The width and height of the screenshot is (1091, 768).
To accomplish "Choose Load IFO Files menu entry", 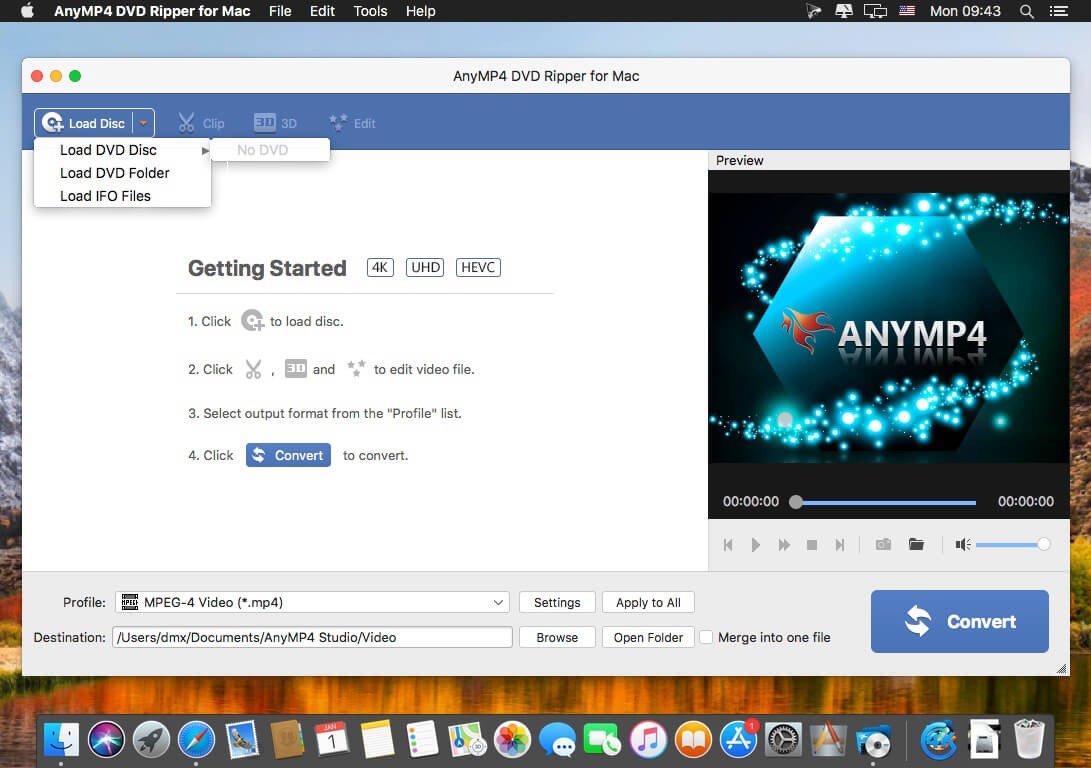I will pos(122,195).
